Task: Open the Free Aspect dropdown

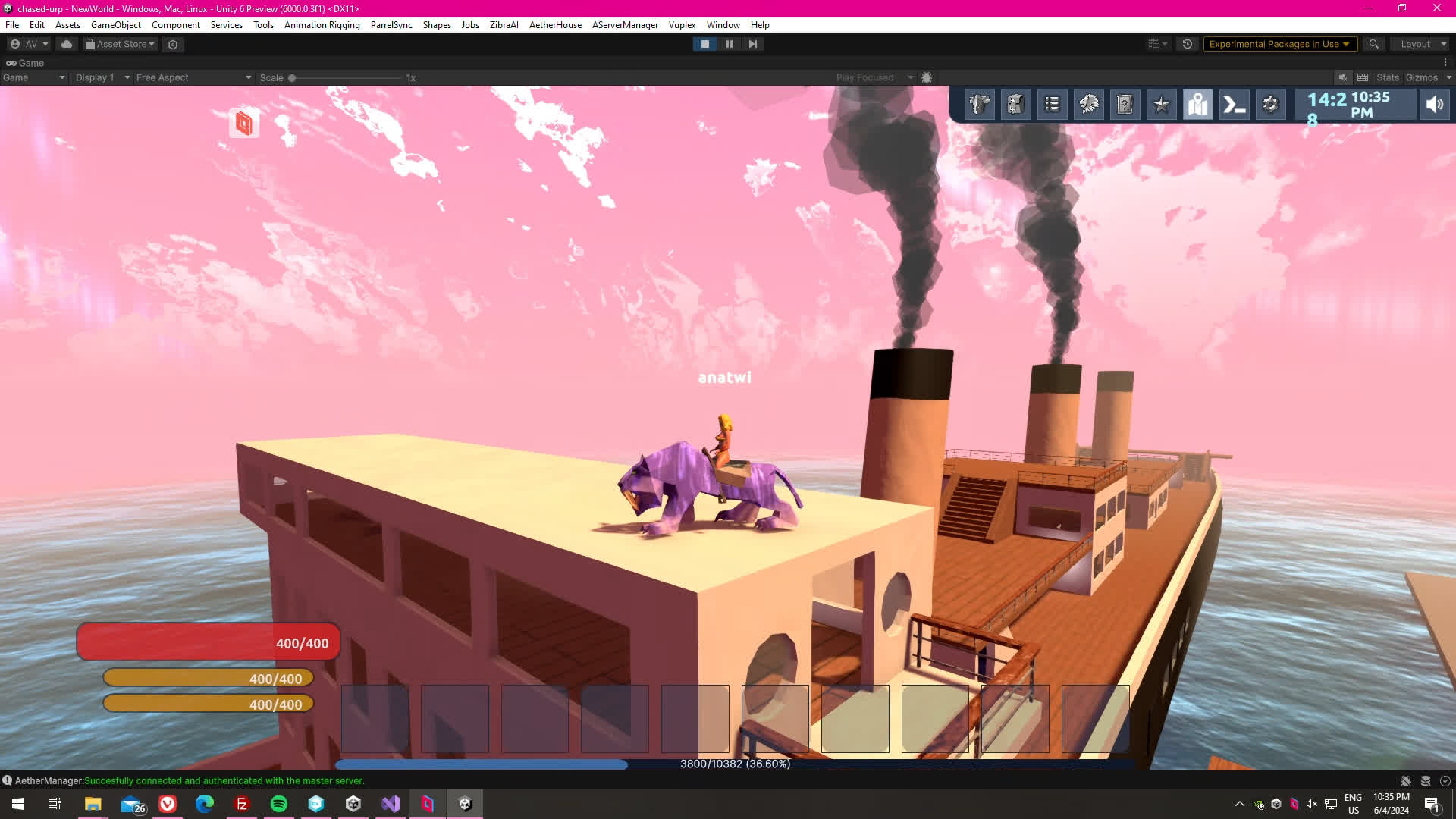Action: [x=193, y=77]
